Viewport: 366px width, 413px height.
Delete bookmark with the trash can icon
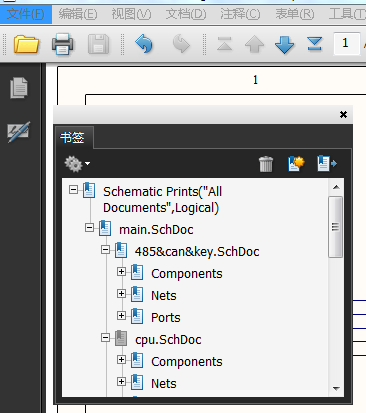tap(266, 164)
